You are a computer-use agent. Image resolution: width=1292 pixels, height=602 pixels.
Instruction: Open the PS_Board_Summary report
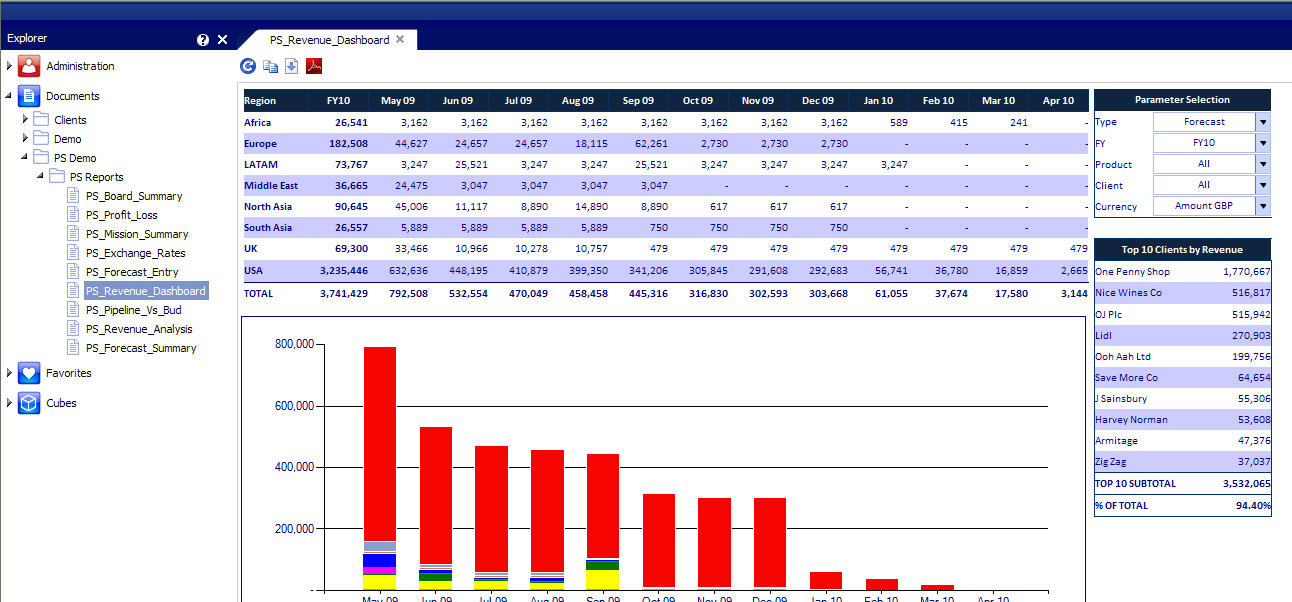click(x=134, y=196)
